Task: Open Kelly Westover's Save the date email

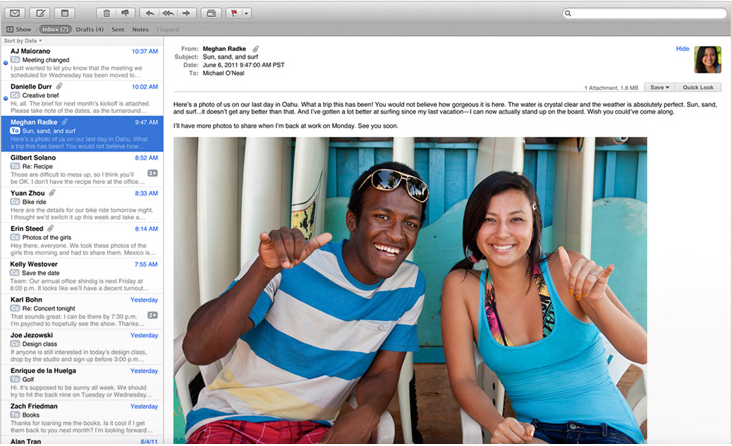Action: point(82,276)
